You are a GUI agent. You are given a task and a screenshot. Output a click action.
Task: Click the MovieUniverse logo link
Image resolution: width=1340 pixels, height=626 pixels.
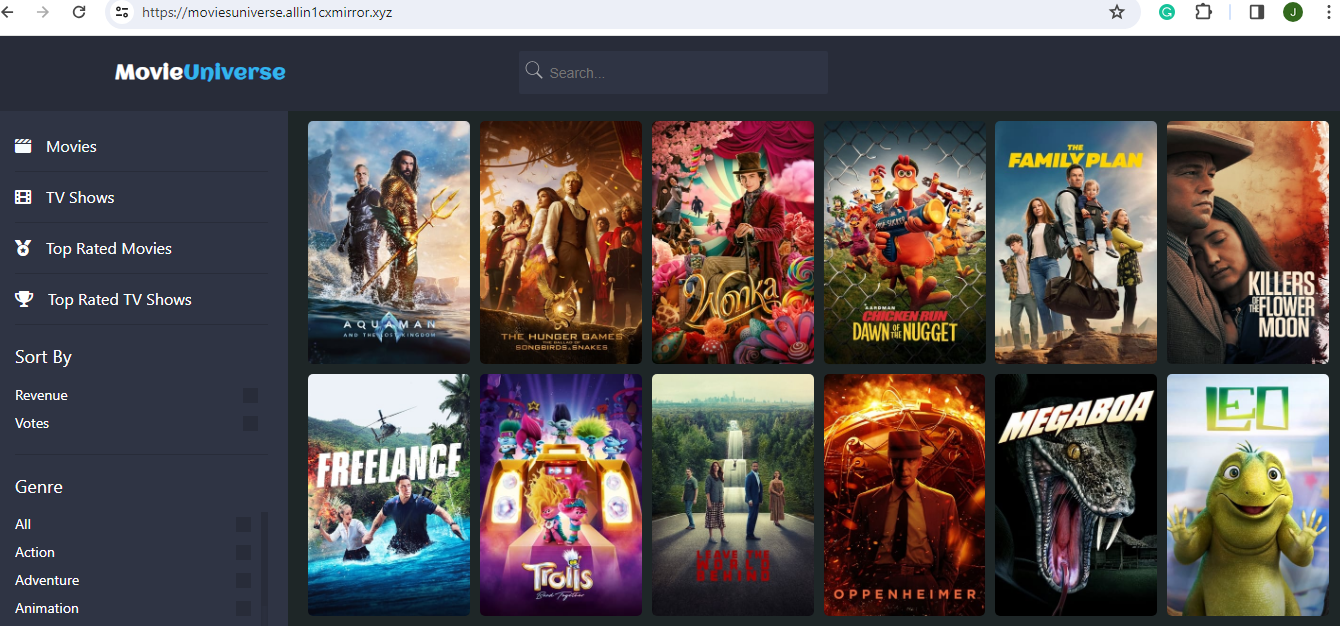click(200, 72)
